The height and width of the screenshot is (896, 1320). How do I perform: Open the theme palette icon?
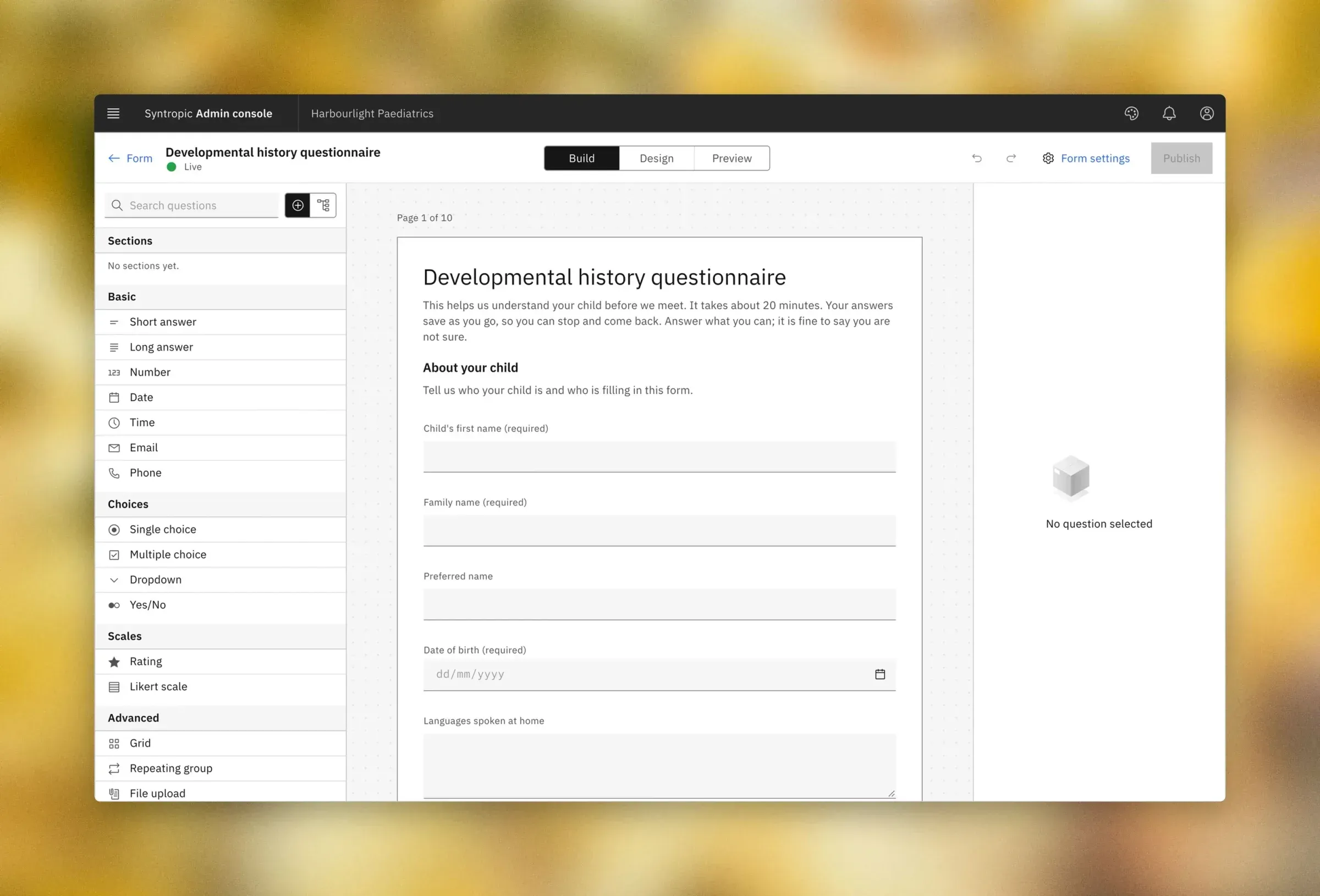[x=1131, y=113]
